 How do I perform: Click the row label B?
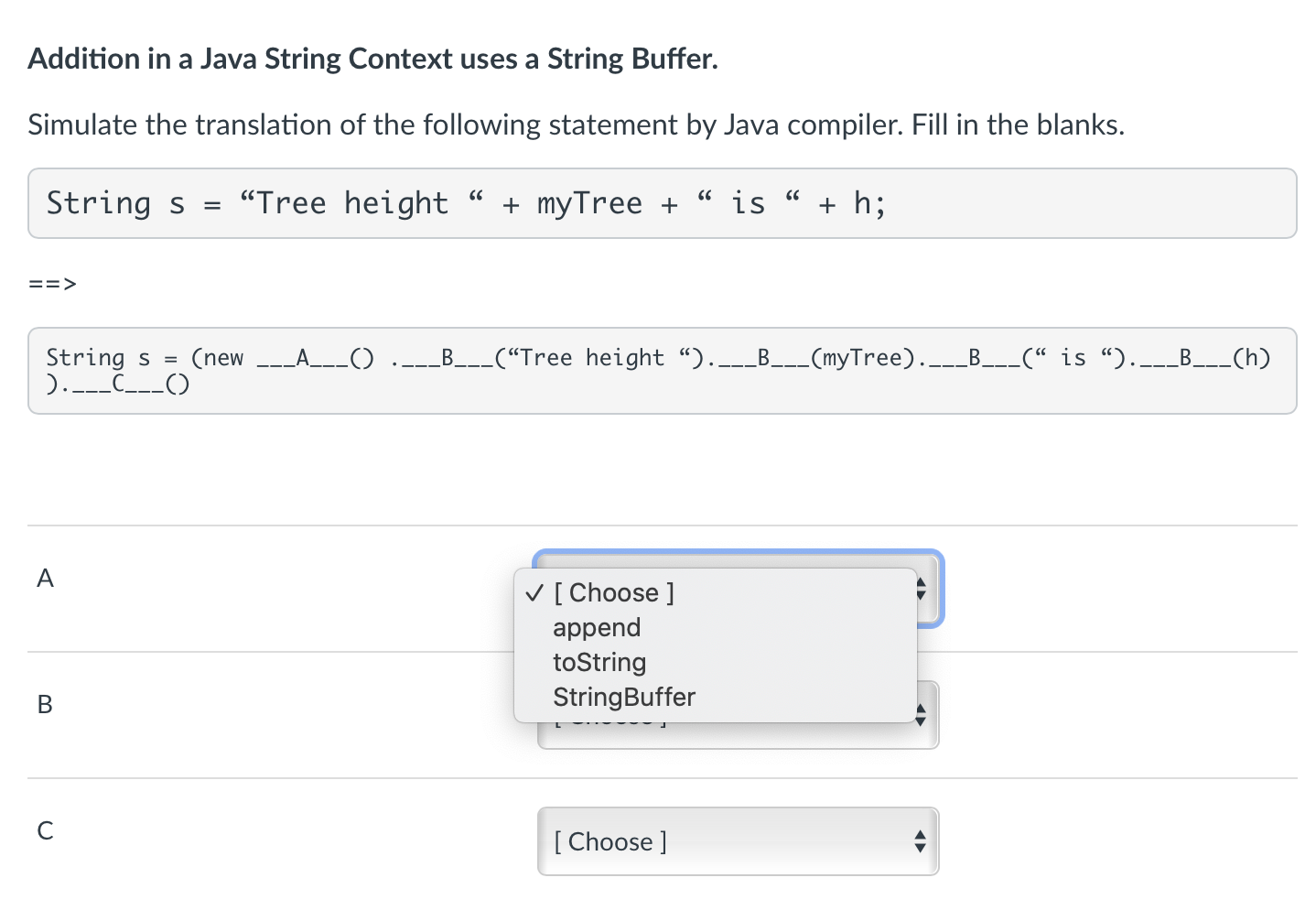45,705
